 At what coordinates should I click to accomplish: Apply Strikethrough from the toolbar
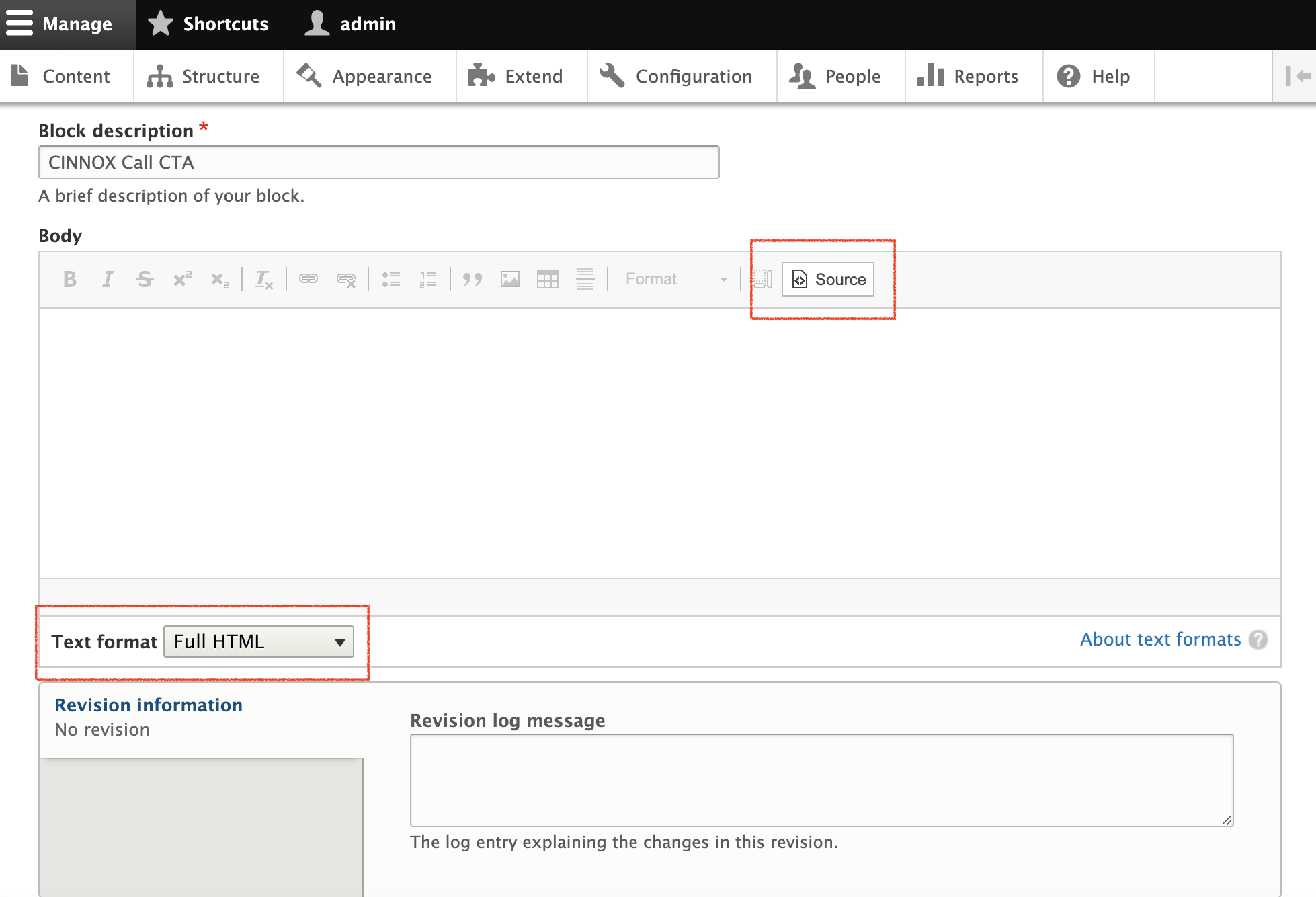[145, 279]
